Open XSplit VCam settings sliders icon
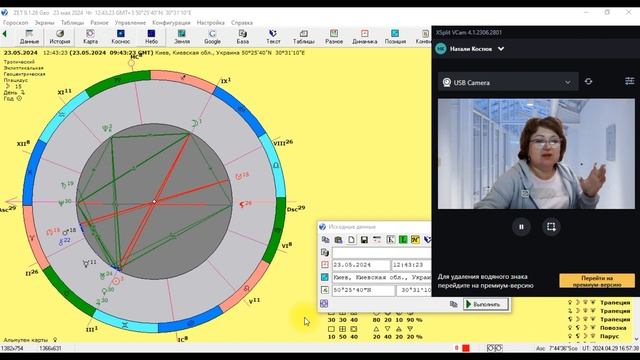 [x=630, y=81]
